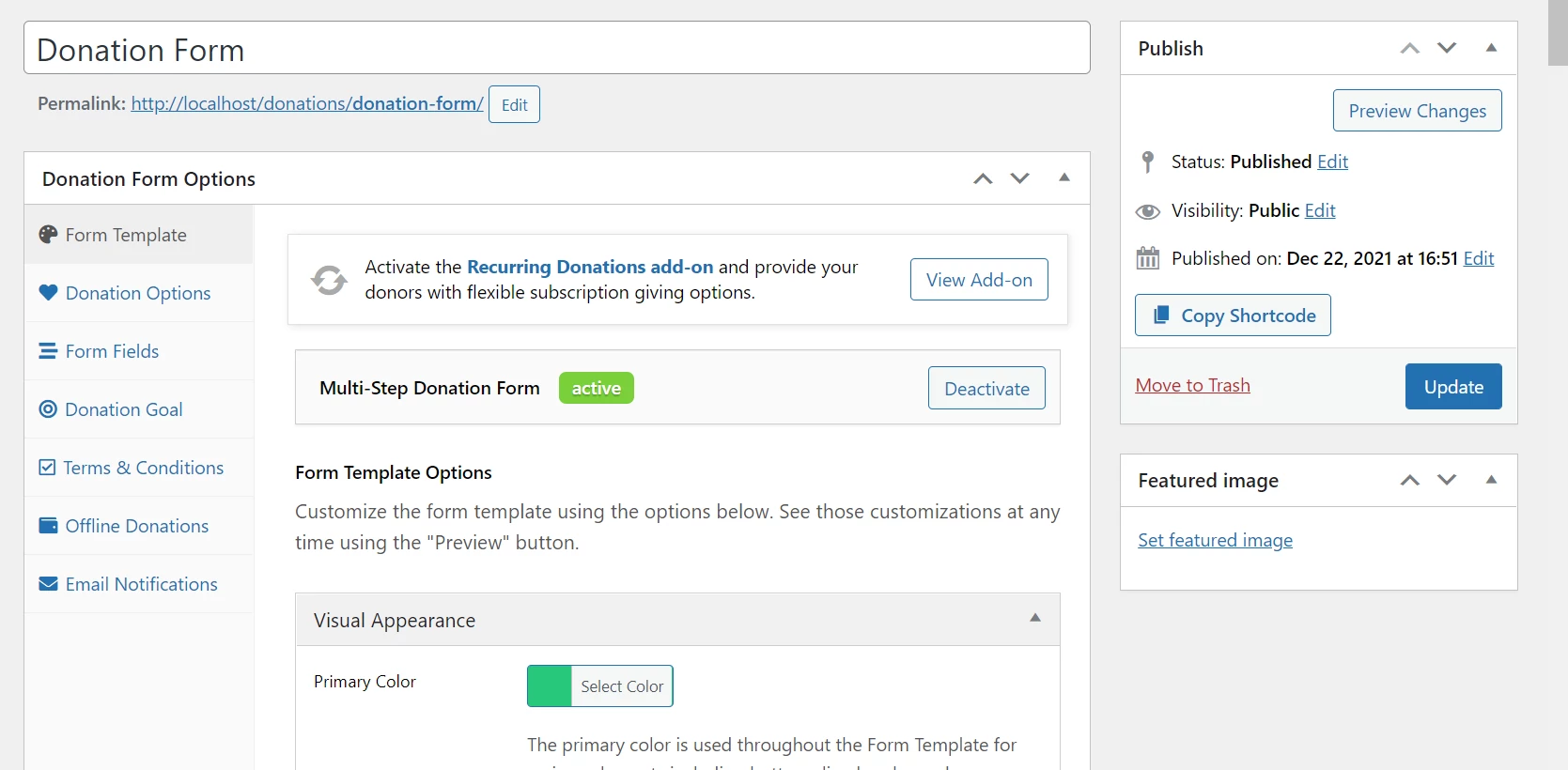Image resolution: width=1568 pixels, height=770 pixels.
Task: Click the recurring arrows icon in add-on notice
Action: [329, 280]
